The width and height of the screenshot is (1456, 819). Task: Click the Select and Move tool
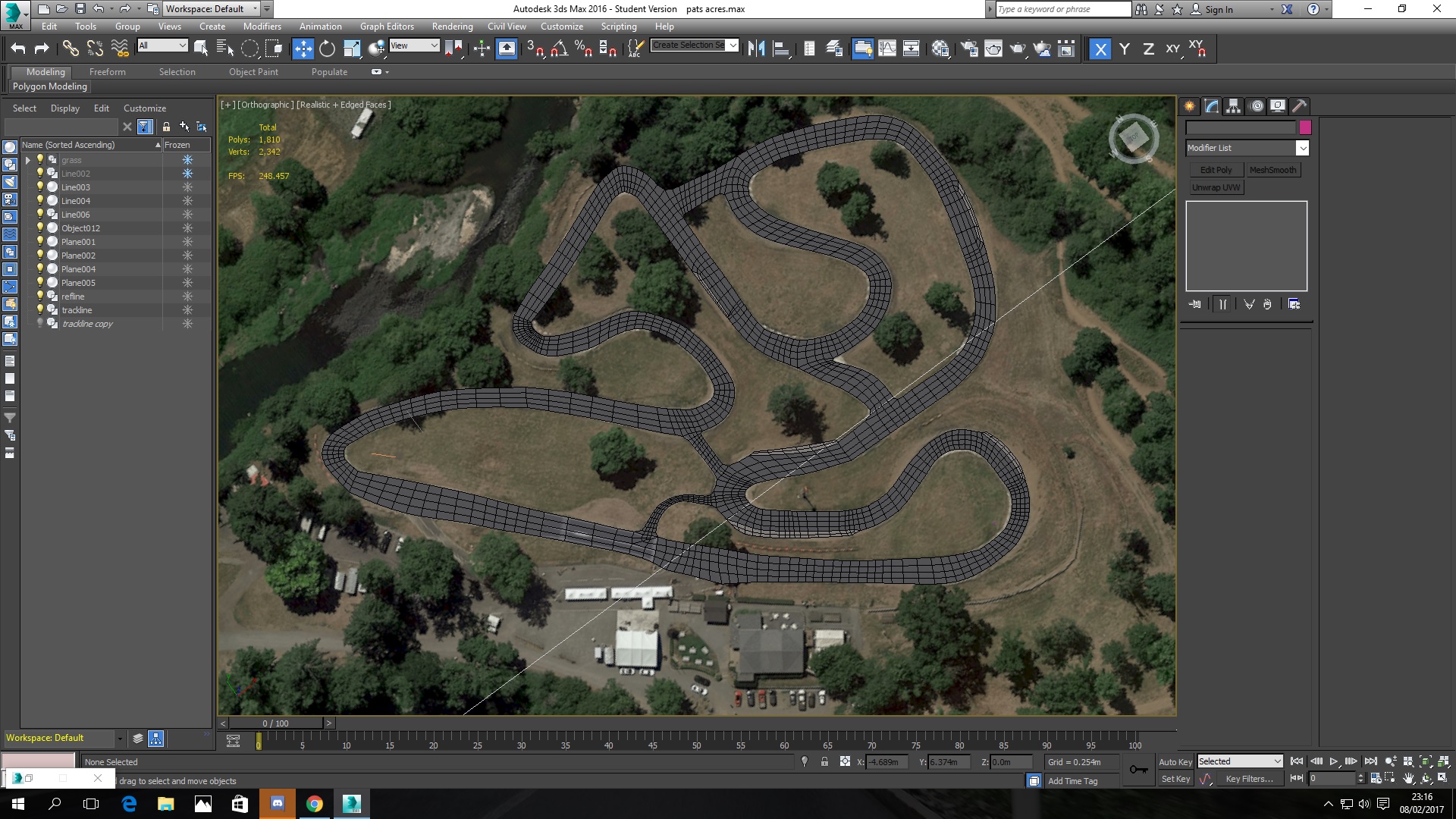[x=303, y=49]
